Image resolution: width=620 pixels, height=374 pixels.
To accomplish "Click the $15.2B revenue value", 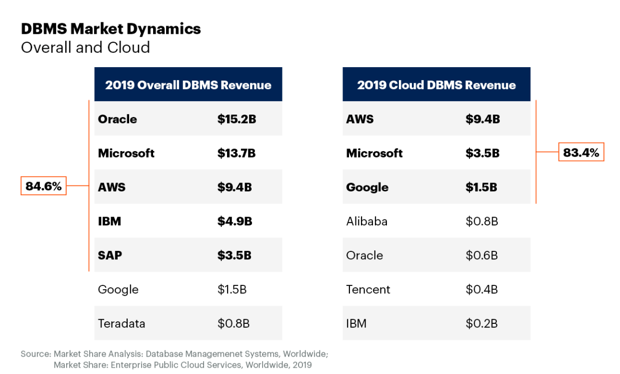I will click(x=236, y=119).
